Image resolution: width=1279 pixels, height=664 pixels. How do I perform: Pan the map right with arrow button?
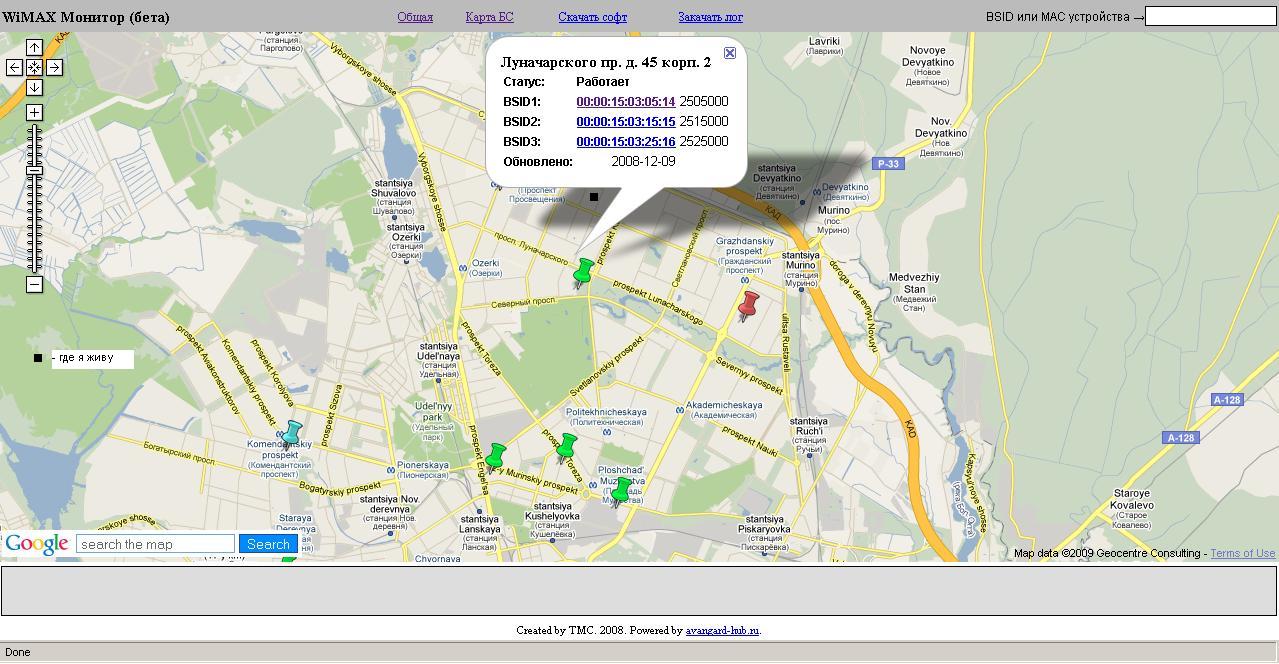54,67
